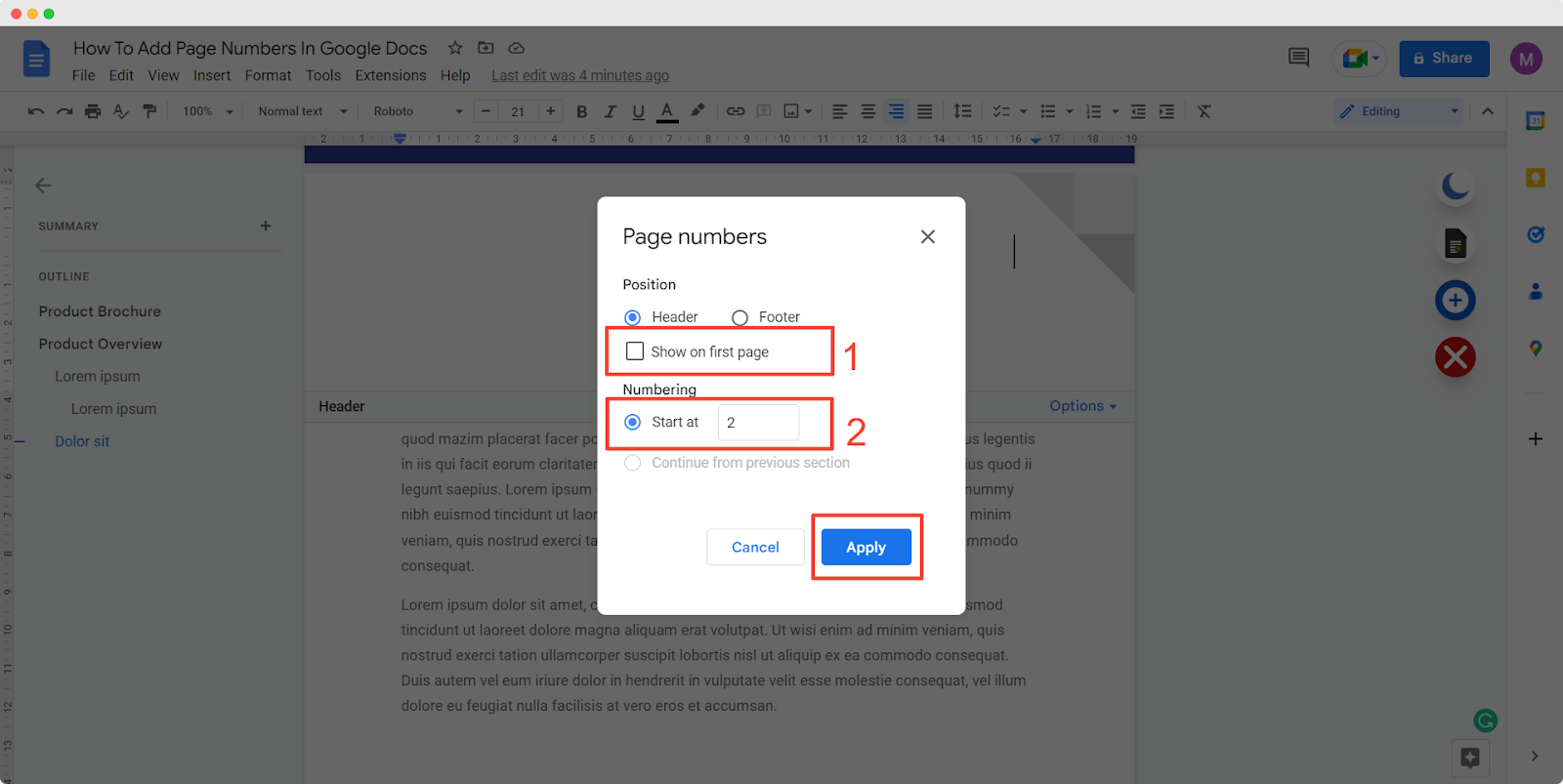Viewport: 1563px width, 784px height.
Task: Click the increase indent icon
Action: 1166,111
